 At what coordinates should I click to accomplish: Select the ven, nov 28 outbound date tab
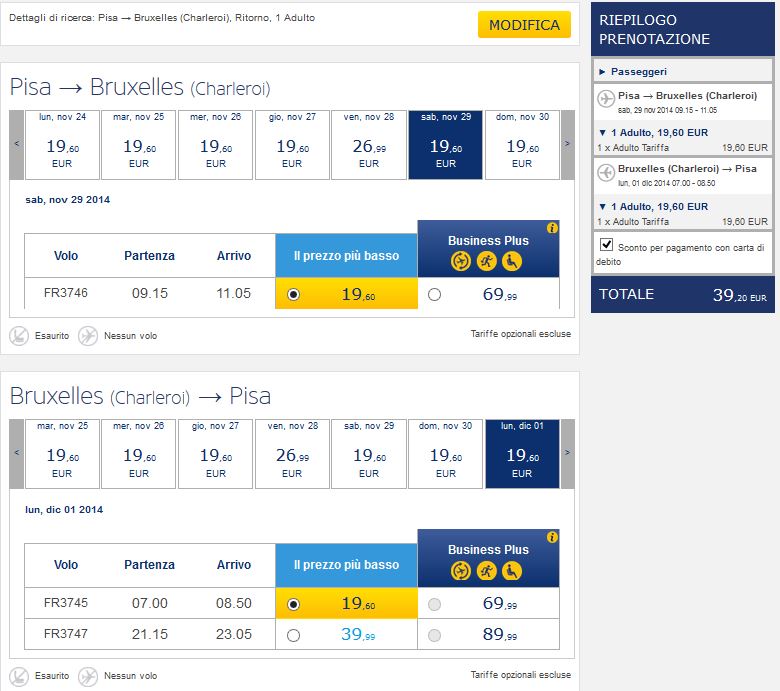point(369,144)
